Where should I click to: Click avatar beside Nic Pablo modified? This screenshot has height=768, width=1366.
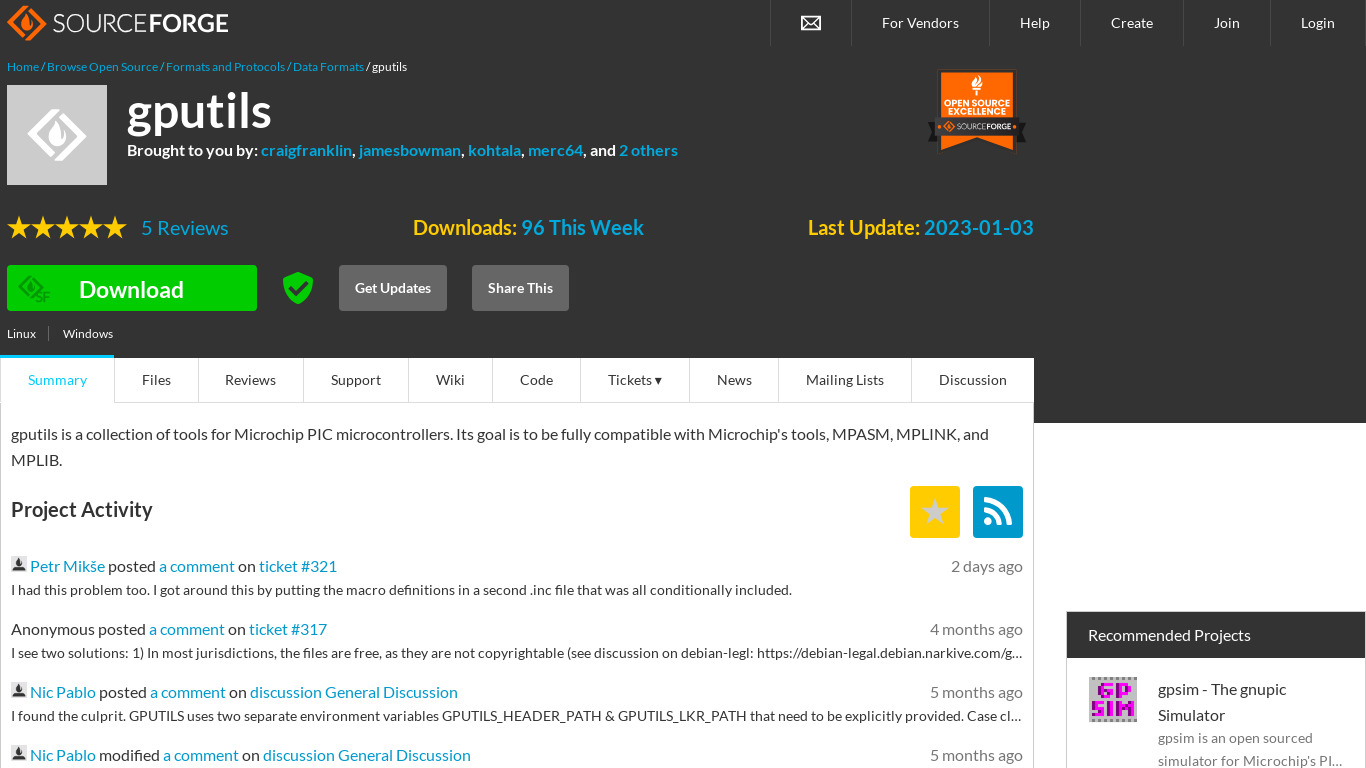click(19, 754)
